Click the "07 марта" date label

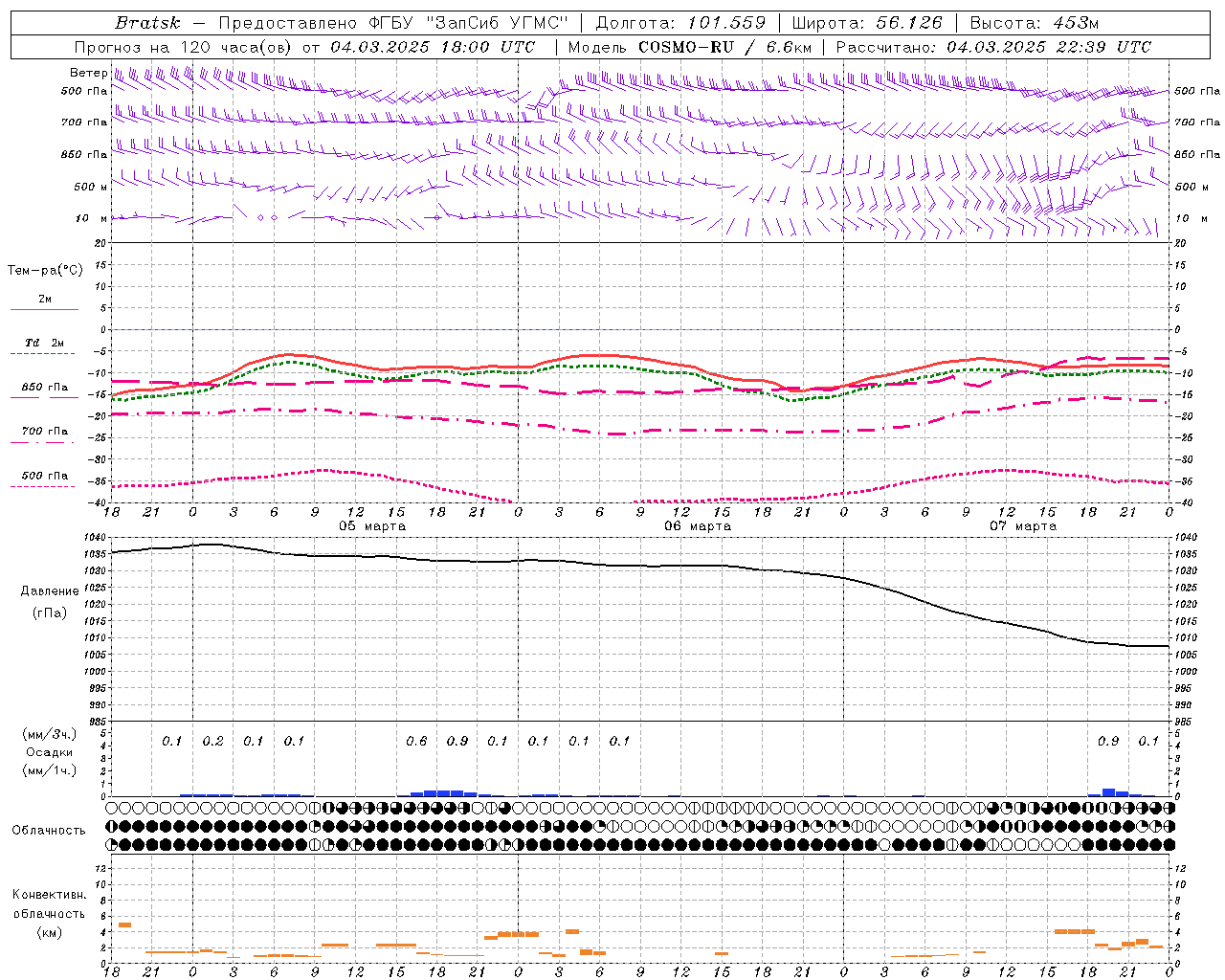[x=1023, y=526]
